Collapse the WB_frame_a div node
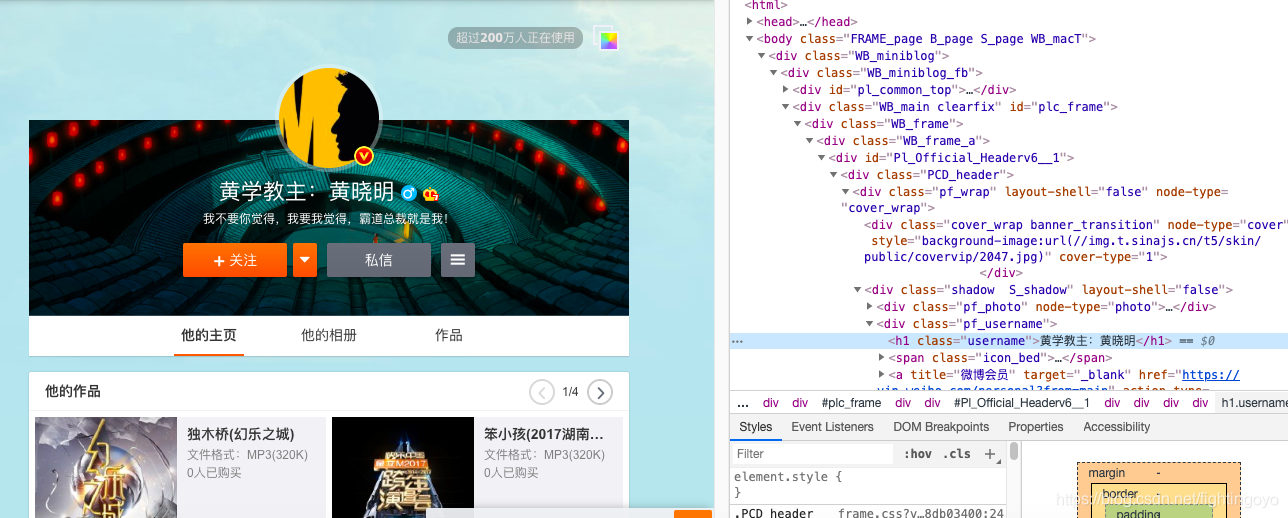The image size is (1288, 518). click(x=810, y=141)
